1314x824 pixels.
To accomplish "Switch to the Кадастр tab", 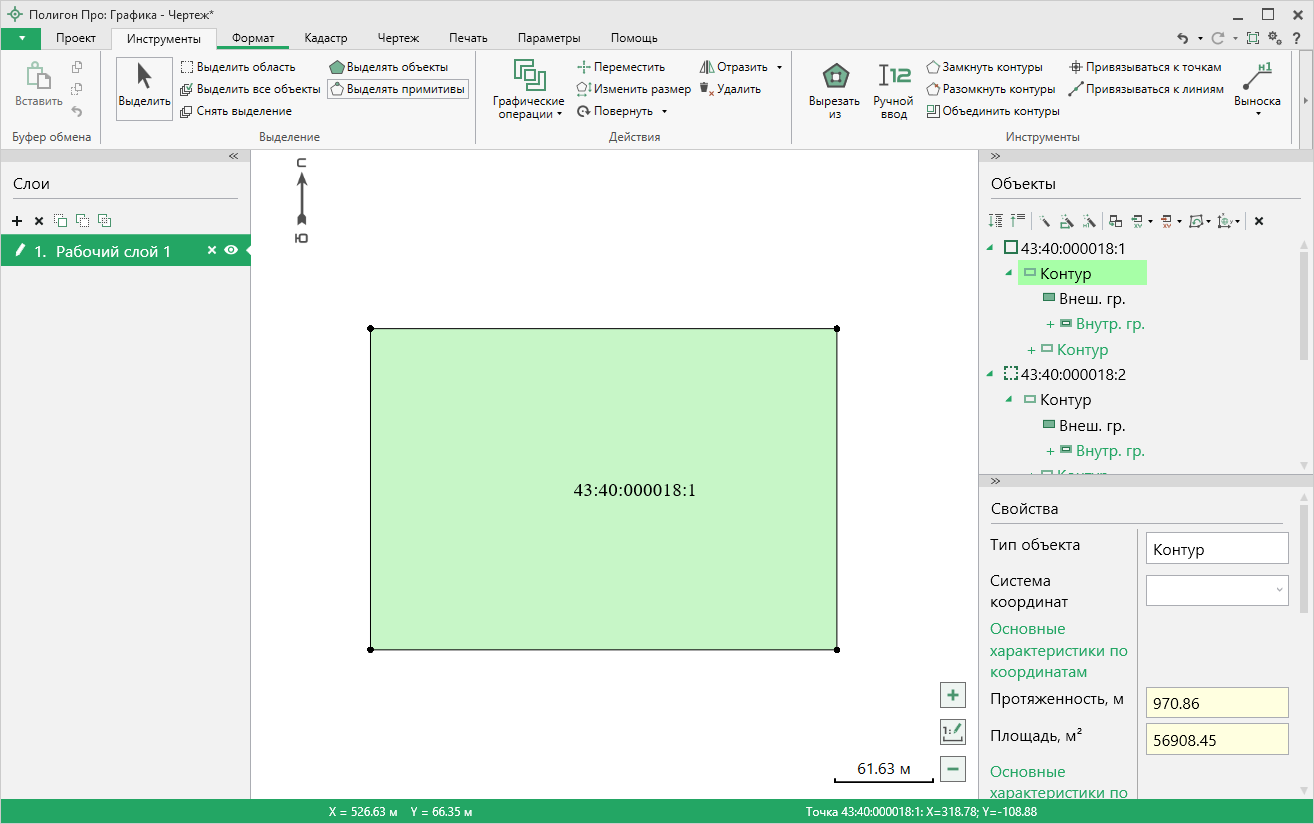I will (x=326, y=38).
